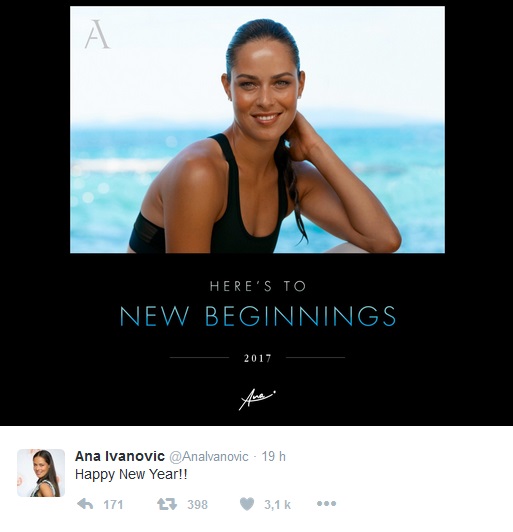View the 3,1 k likes count
Viewport: 513px width, 532px height.
pos(278,505)
